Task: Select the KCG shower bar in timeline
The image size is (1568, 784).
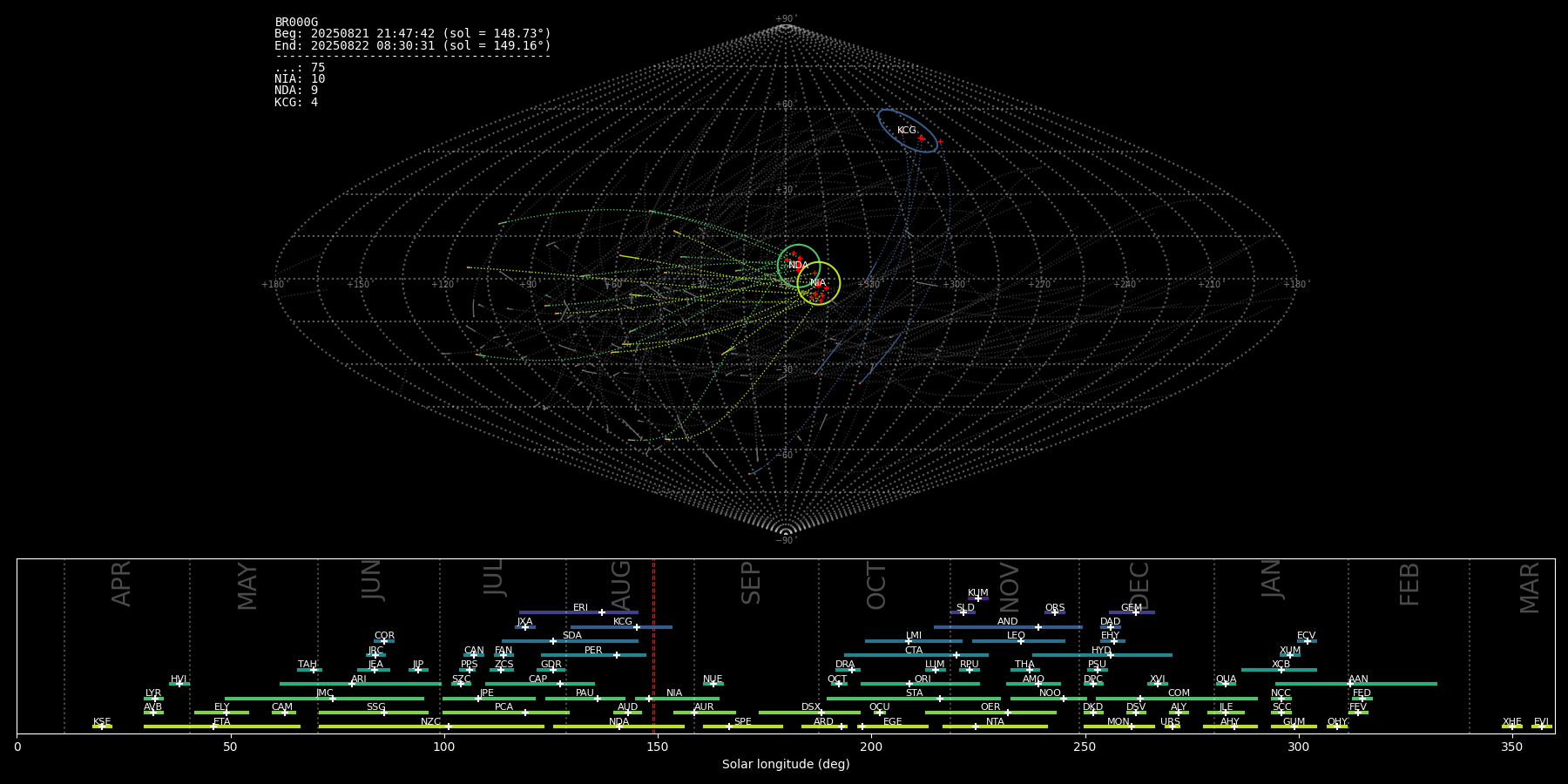Action: (621, 627)
